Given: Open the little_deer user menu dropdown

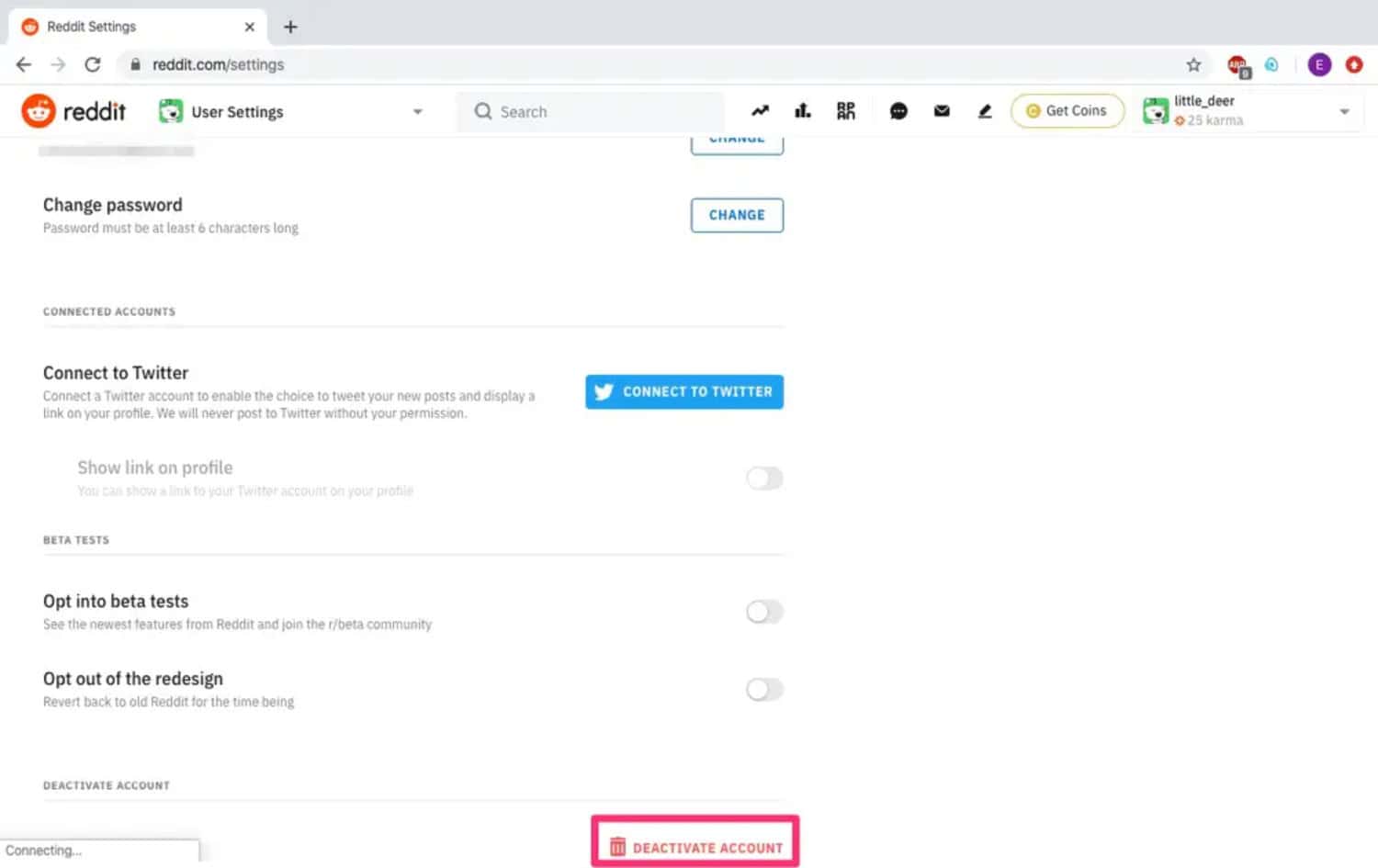Looking at the screenshot, I should point(1248,111).
